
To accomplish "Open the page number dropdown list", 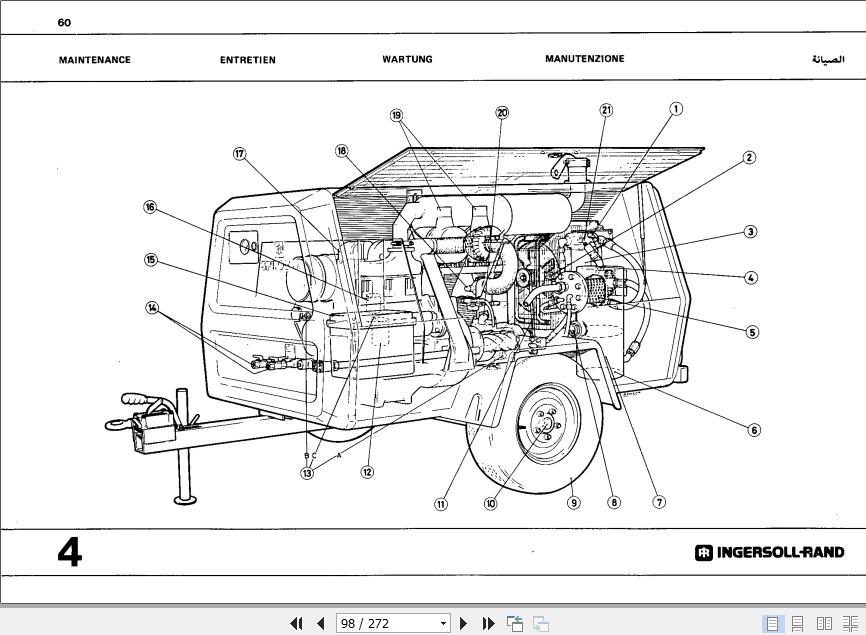I will (444, 623).
